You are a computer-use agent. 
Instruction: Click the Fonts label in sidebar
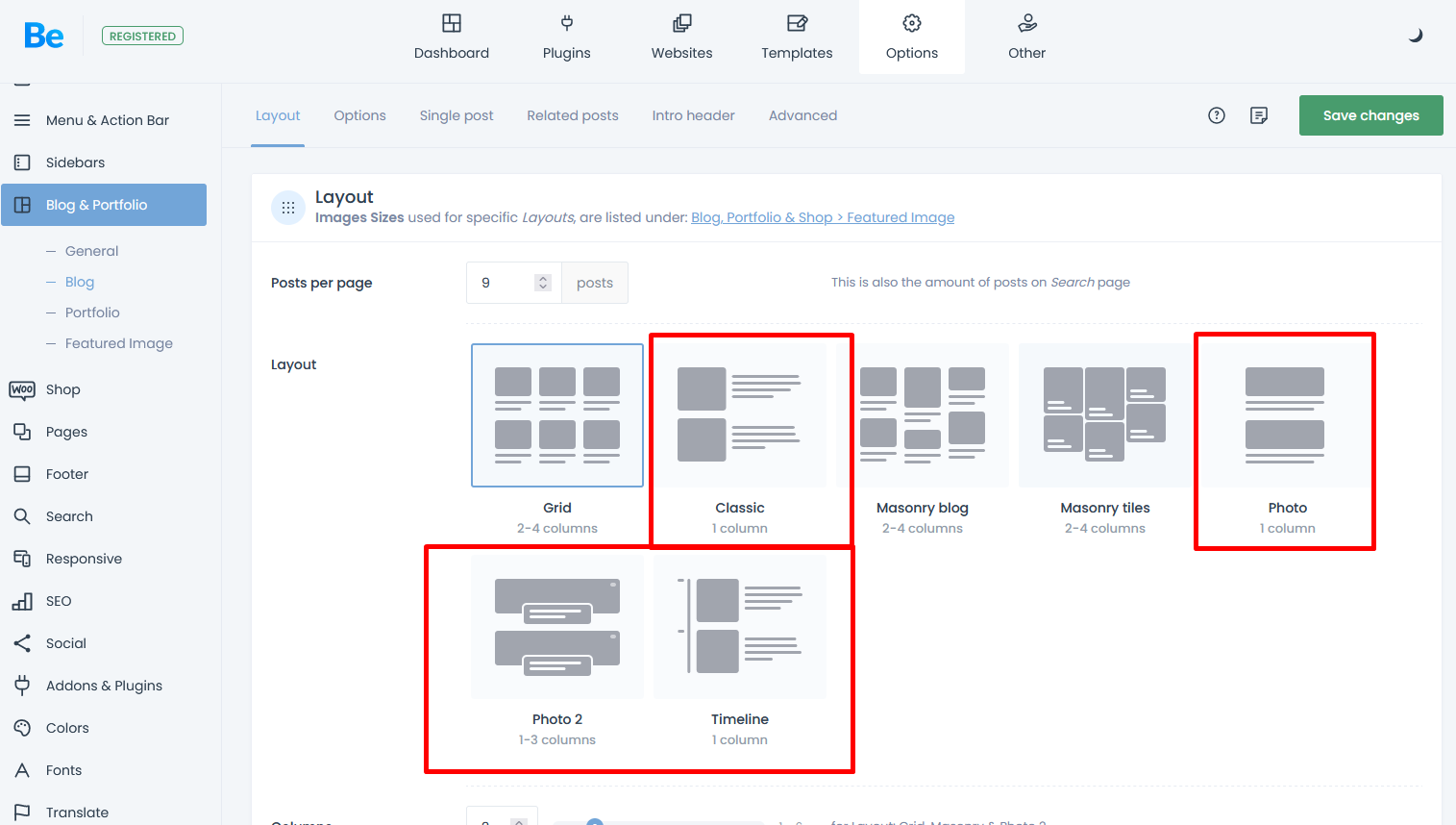(63, 770)
